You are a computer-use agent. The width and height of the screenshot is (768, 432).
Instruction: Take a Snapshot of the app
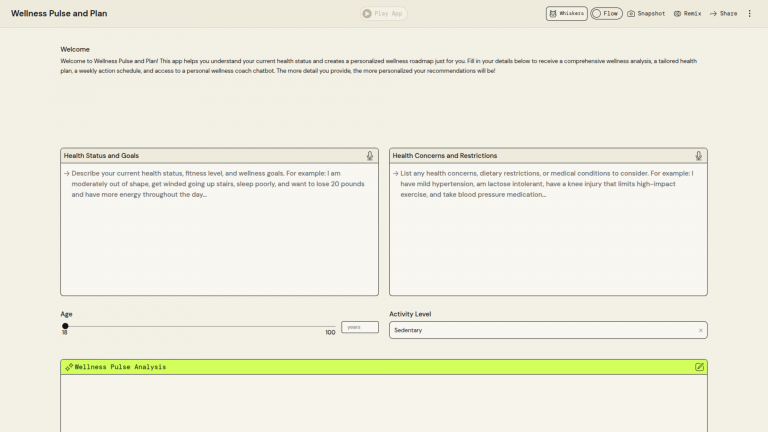[x=646, y=14]
